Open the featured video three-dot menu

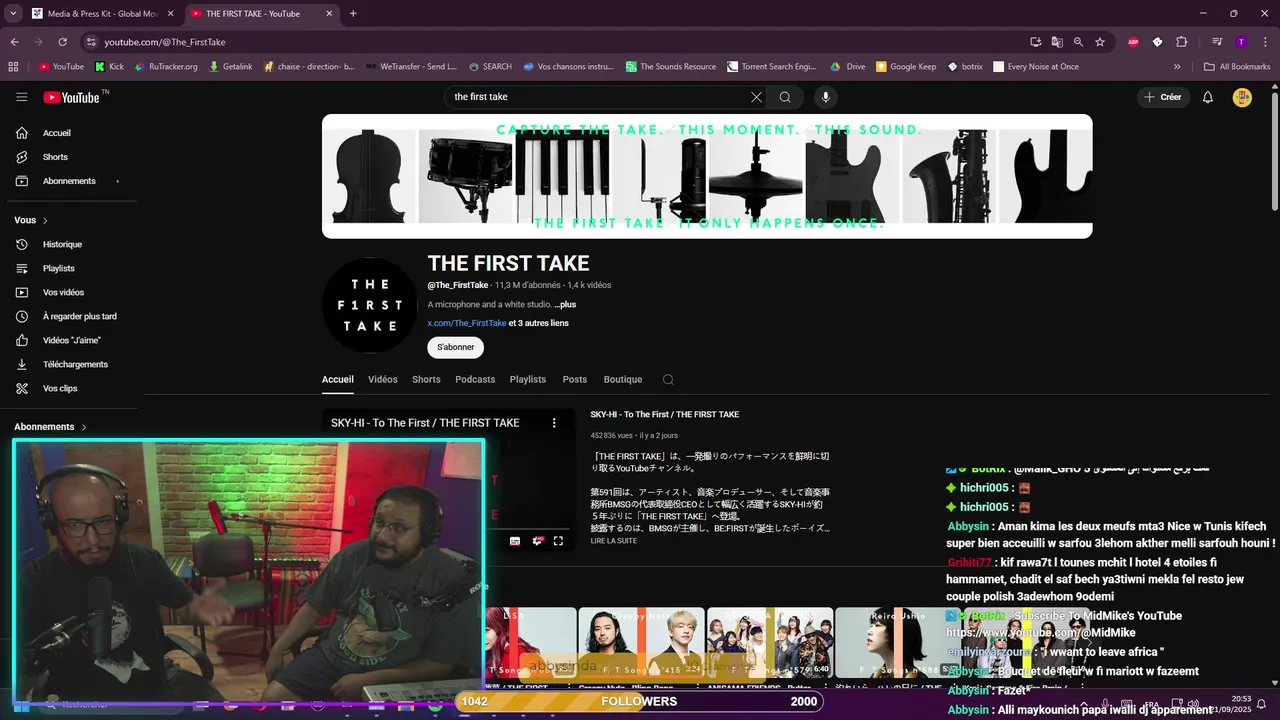coord(554,423)
